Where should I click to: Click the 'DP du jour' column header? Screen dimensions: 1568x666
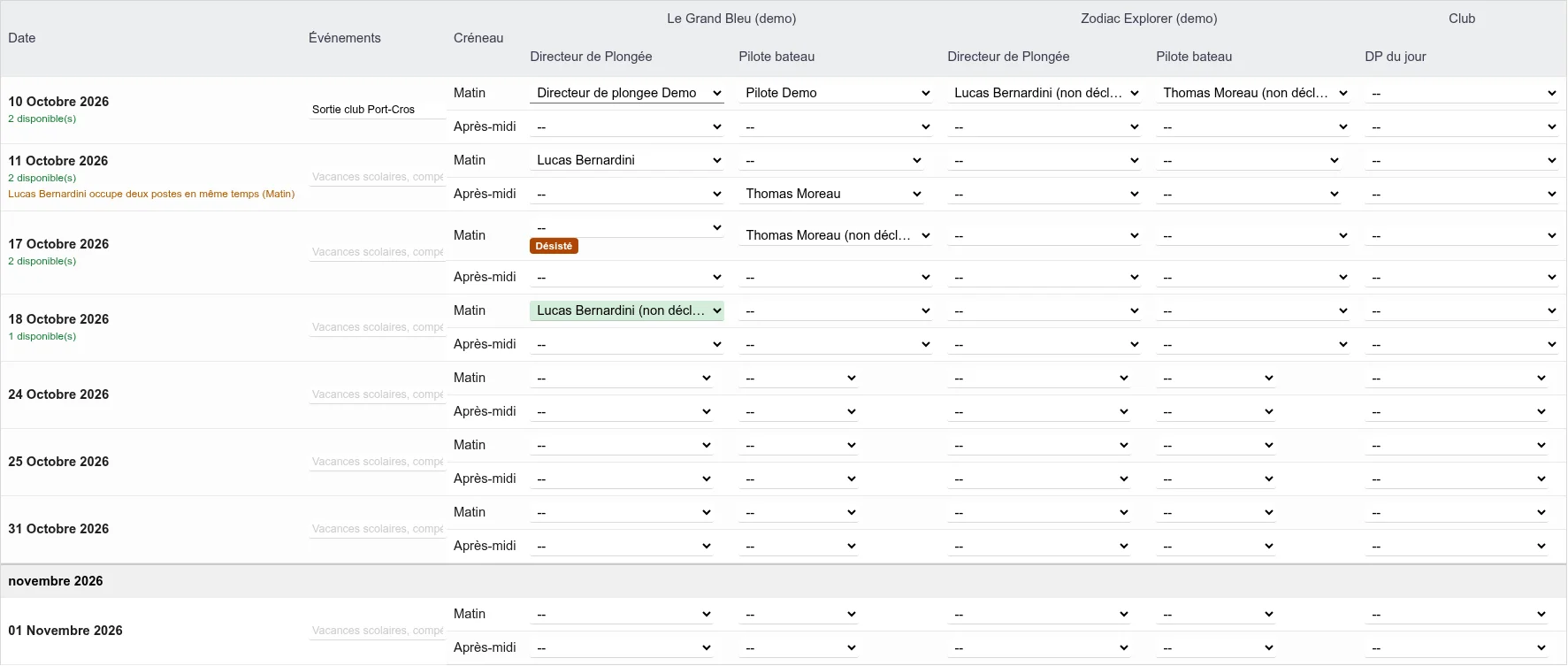1396,57
